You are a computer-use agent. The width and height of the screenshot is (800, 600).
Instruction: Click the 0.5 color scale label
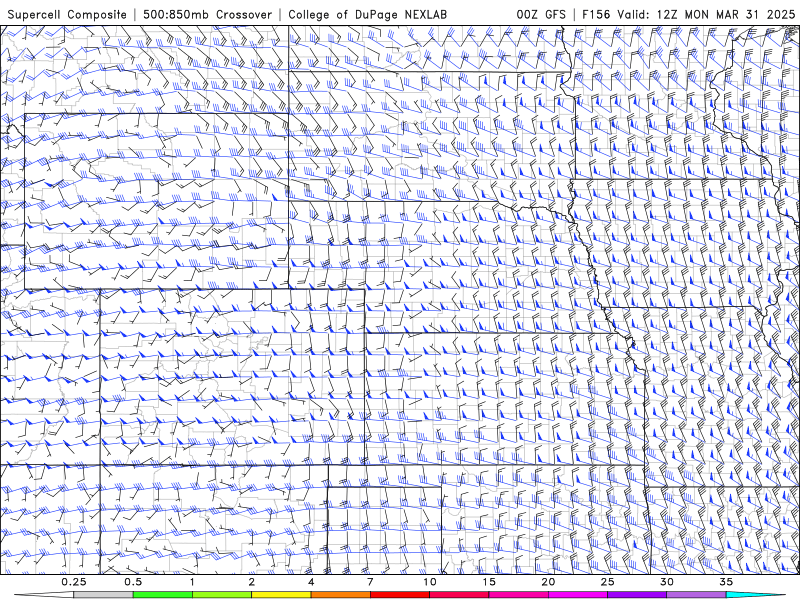(133, 582)
